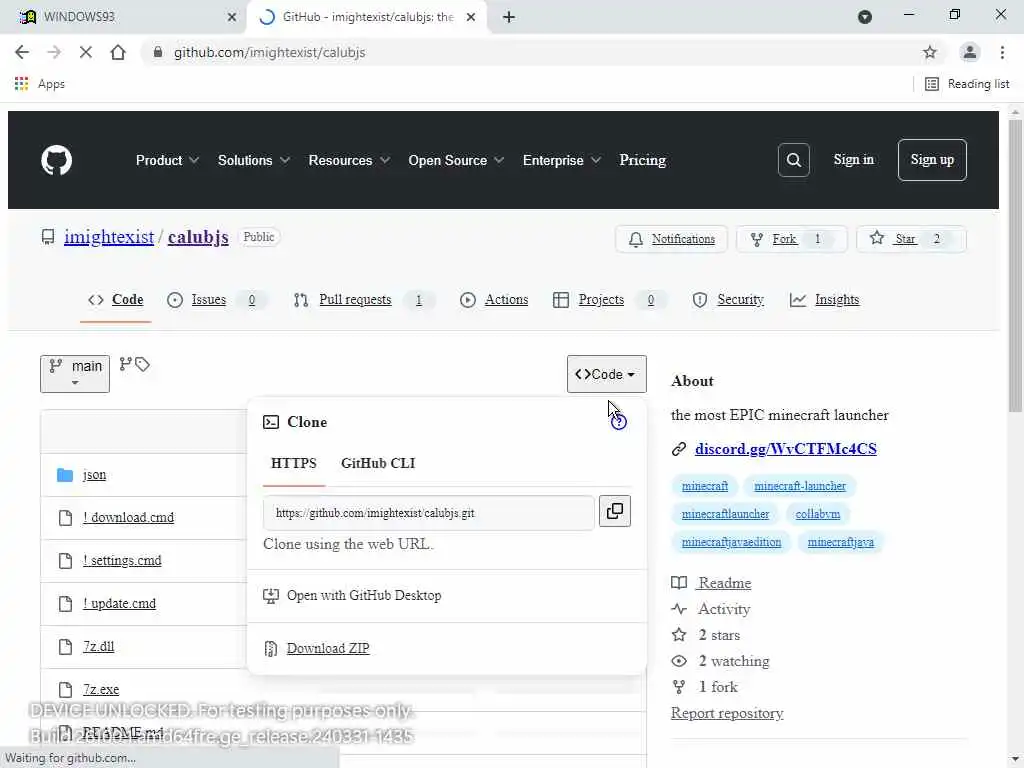Click the help question mark icon in Clone panel

coord(618,423)
